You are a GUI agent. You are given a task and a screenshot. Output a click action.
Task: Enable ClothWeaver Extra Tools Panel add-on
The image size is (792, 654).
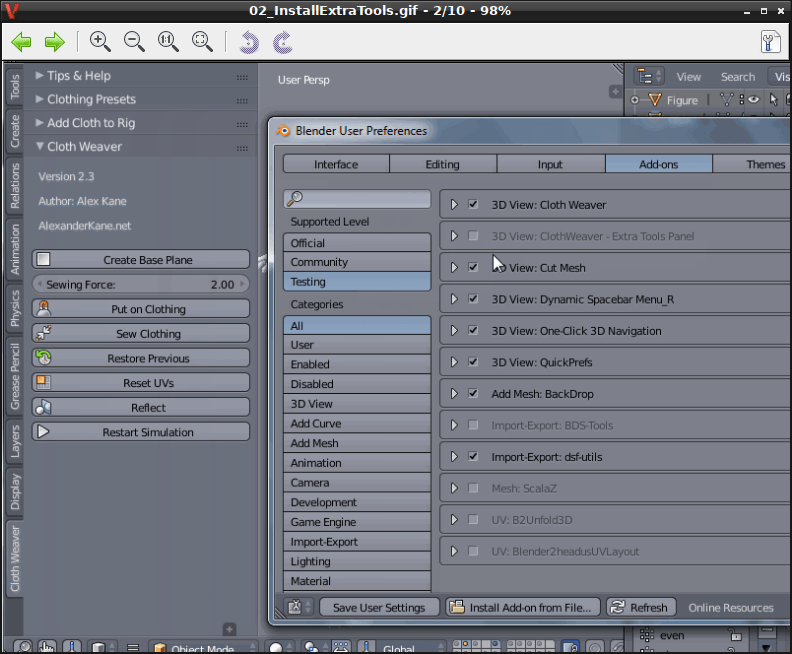coord(473,236)
